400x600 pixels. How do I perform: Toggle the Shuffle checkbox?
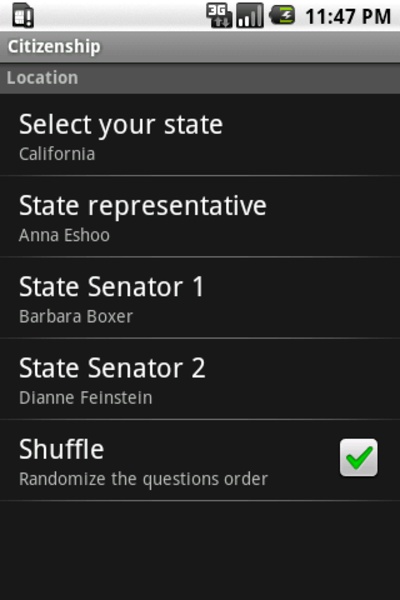tap(359, 458)
